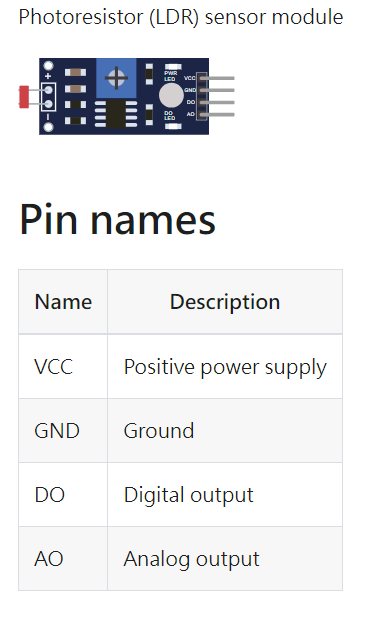
Task: Select the AO table cell
Action: tap(63, 558)
